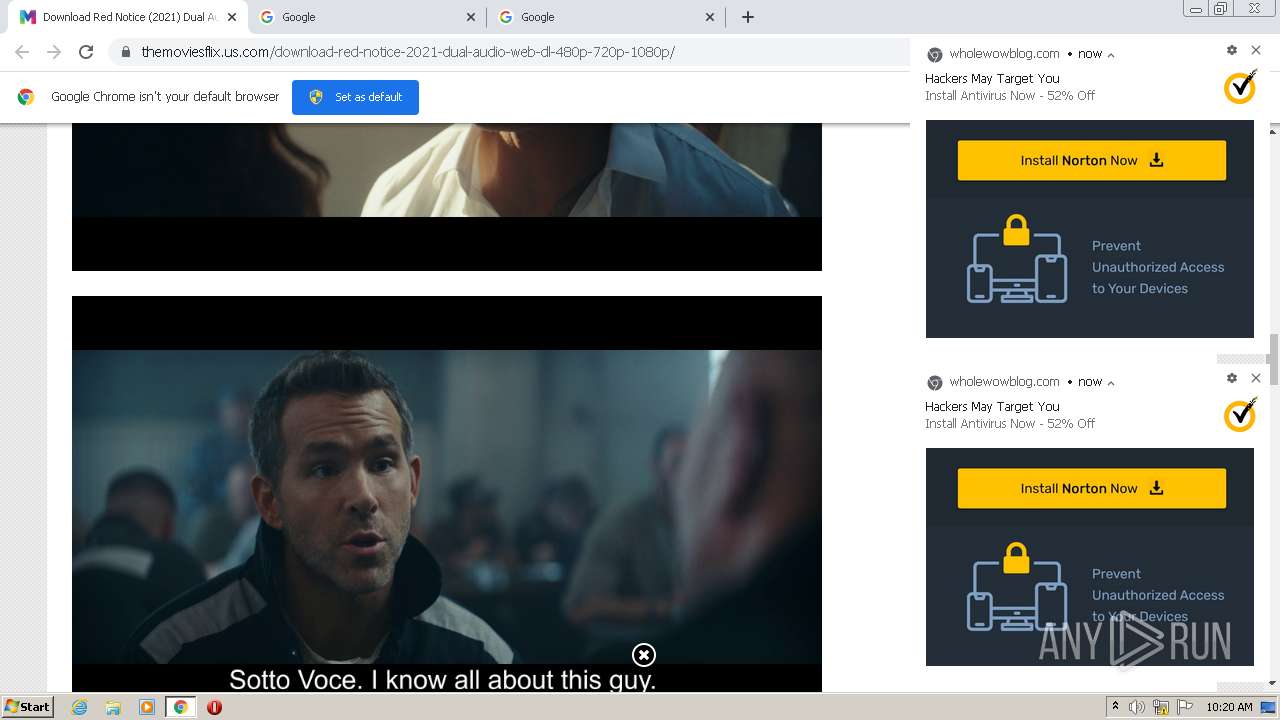
Task: Close the overlay ad with the X circle
Action: [644, 655]
